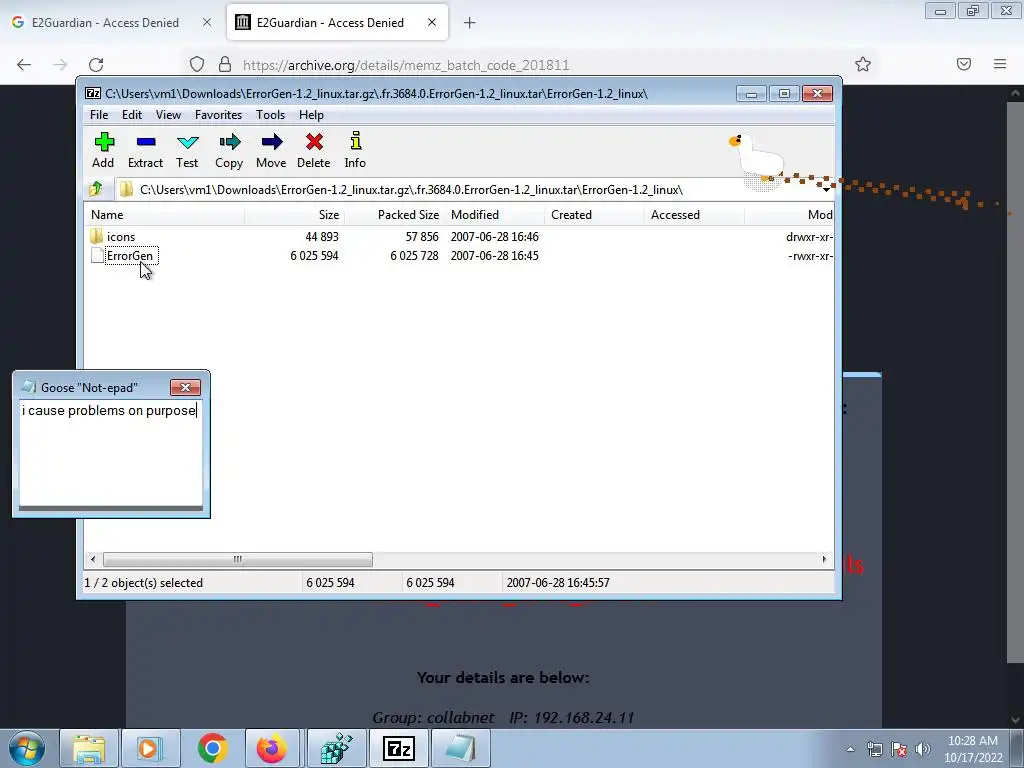
Task: Click the network tray icon
Action: (874, 749)
